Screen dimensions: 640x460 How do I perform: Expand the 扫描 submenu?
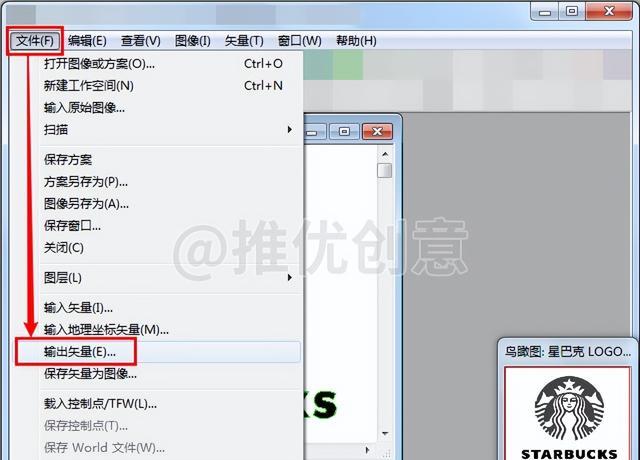(171, 130)
